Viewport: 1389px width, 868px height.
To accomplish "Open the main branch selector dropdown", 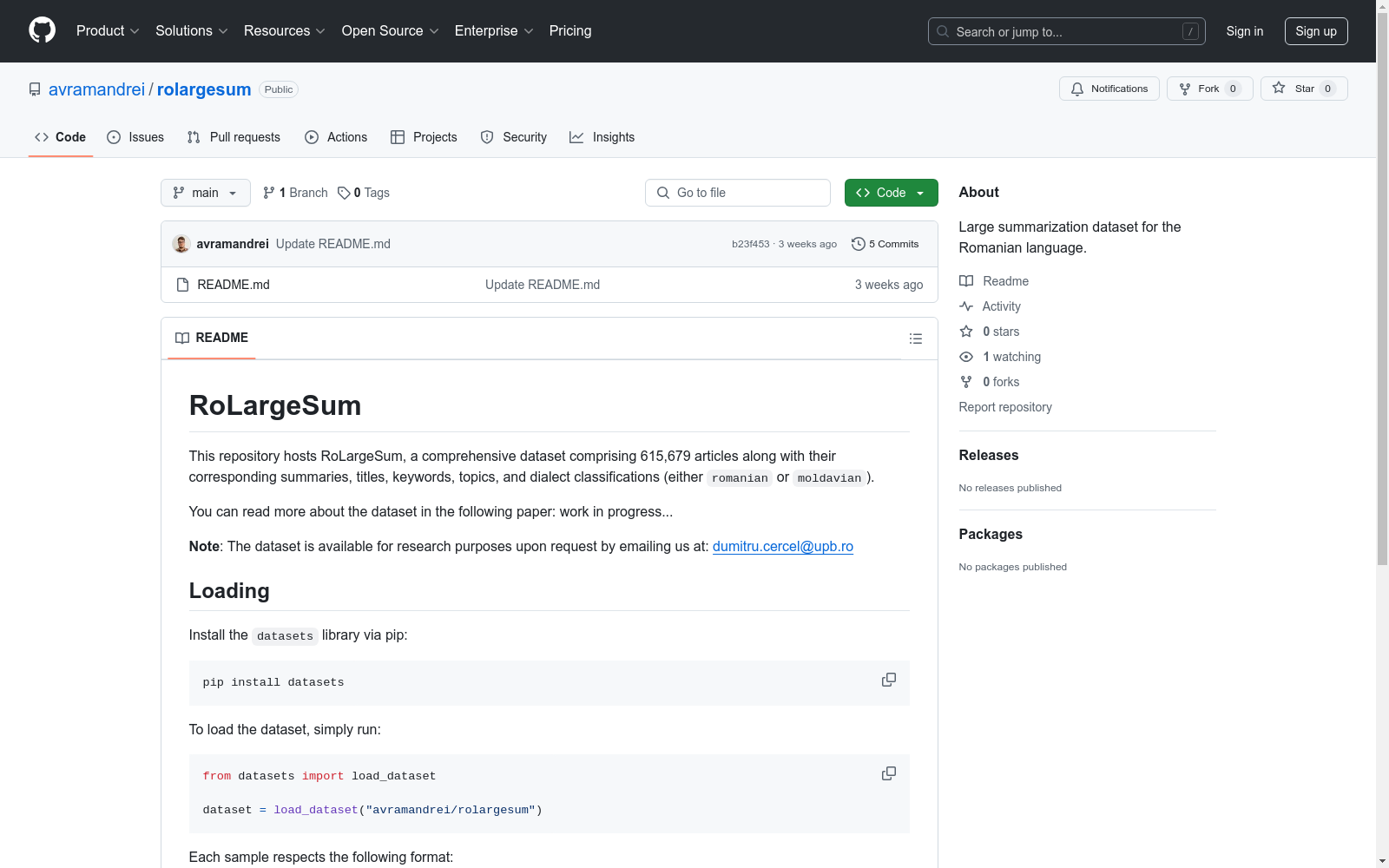I will pos(206,193).
